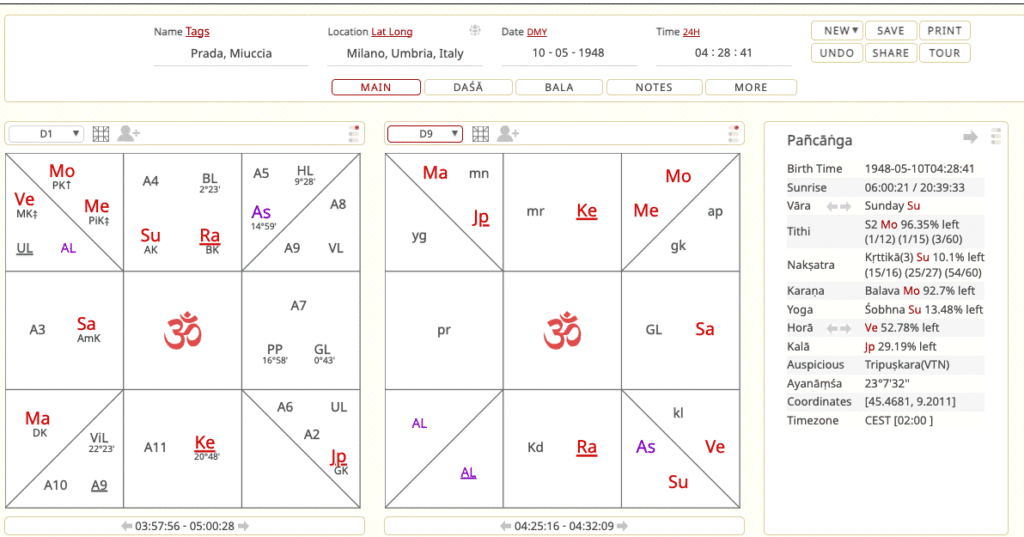Open the D9 divisional chart dropdown
The image size is (1024, 537).
tap(426, 133)
